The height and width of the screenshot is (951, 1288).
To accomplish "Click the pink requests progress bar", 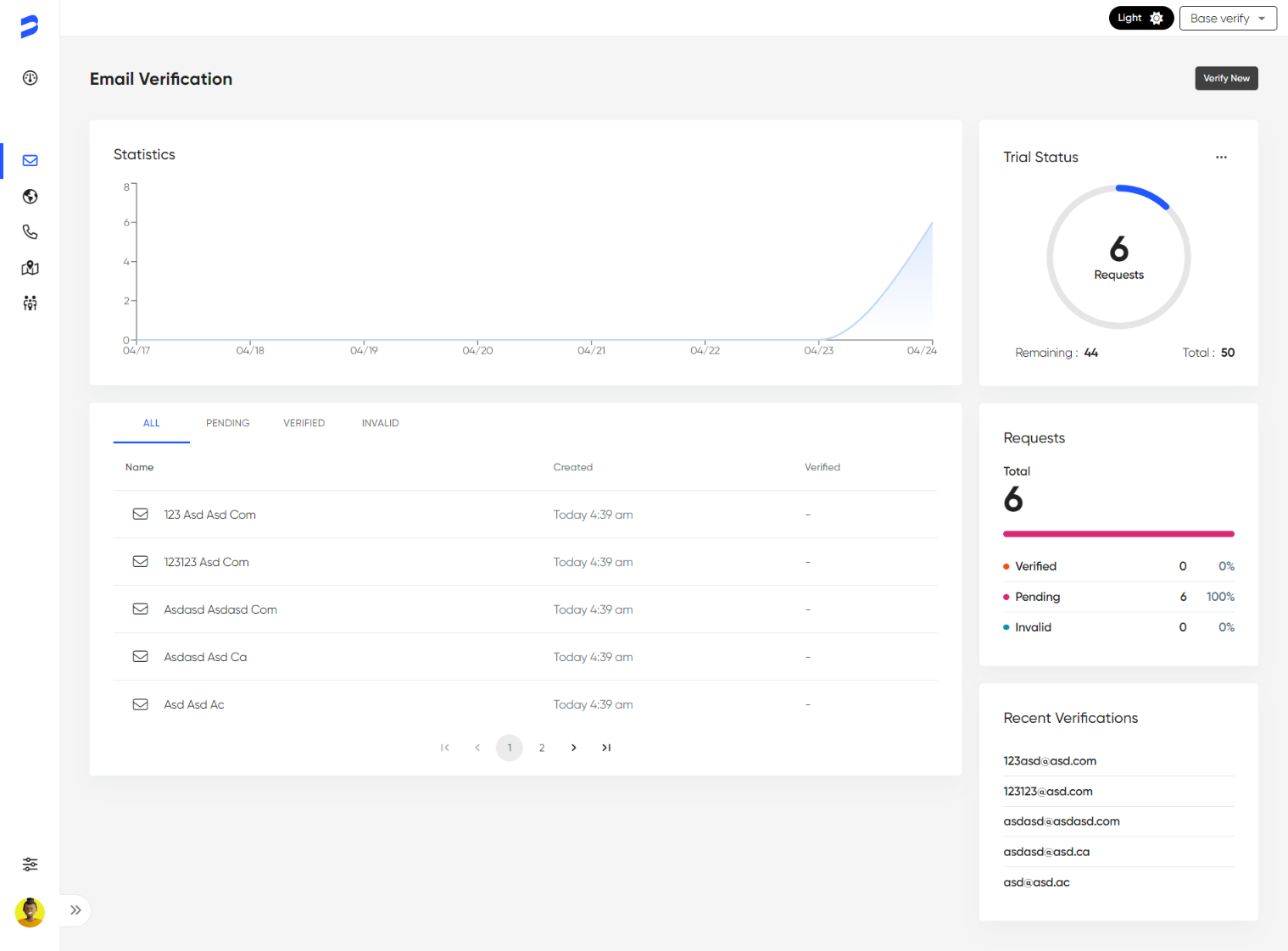I will tap(1118, 534).
